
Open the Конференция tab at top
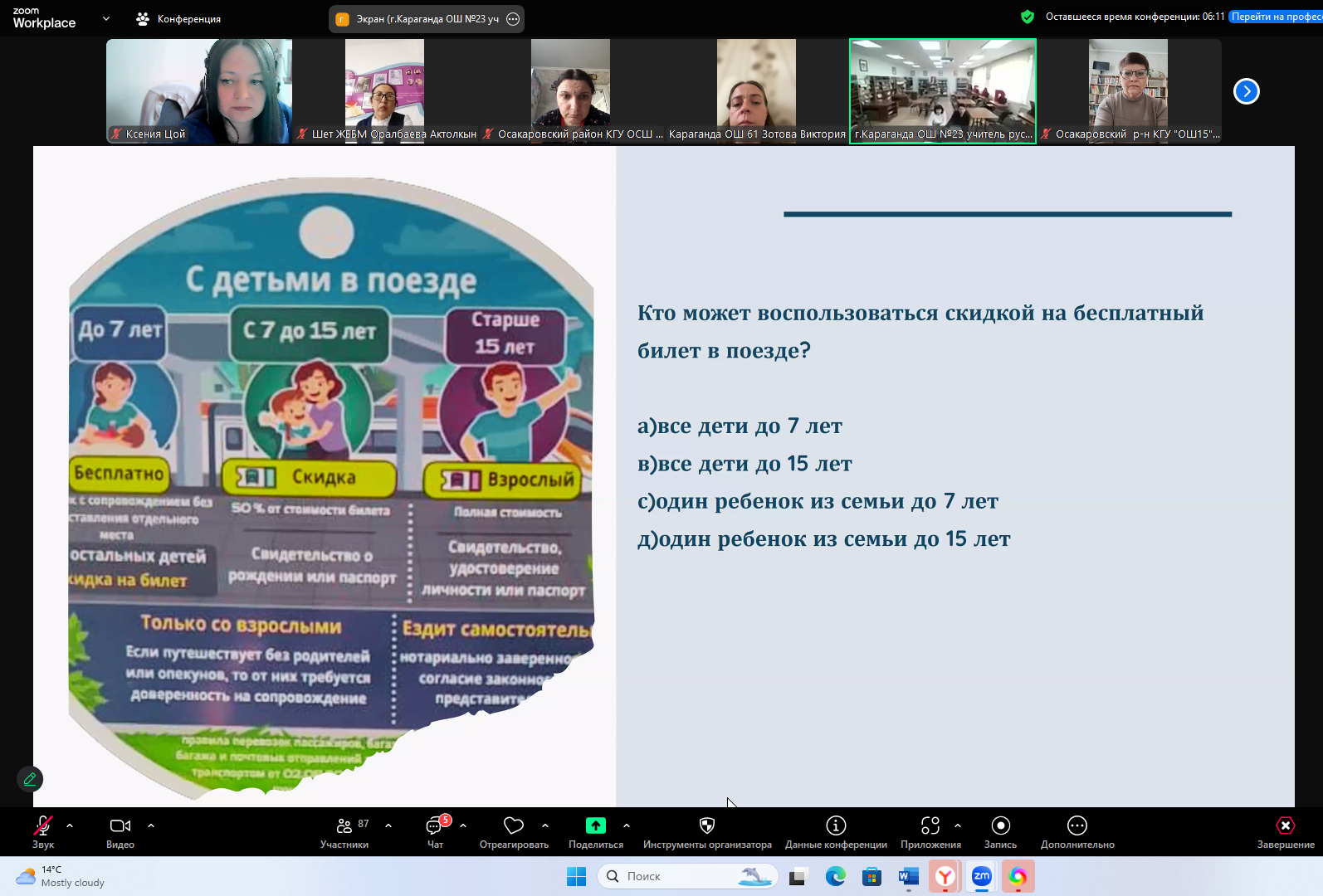tap(179, 18)
